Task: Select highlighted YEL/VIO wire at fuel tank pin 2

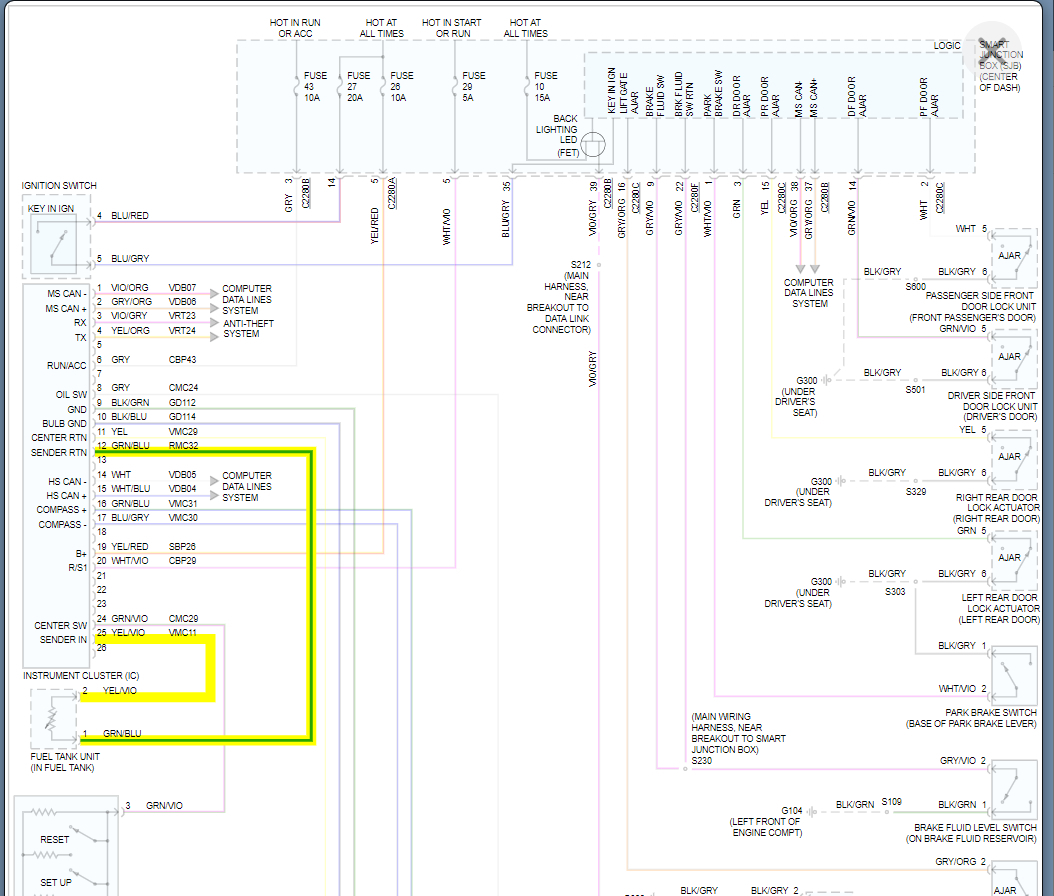Action: pyautogui.click(x=120, y=691)
